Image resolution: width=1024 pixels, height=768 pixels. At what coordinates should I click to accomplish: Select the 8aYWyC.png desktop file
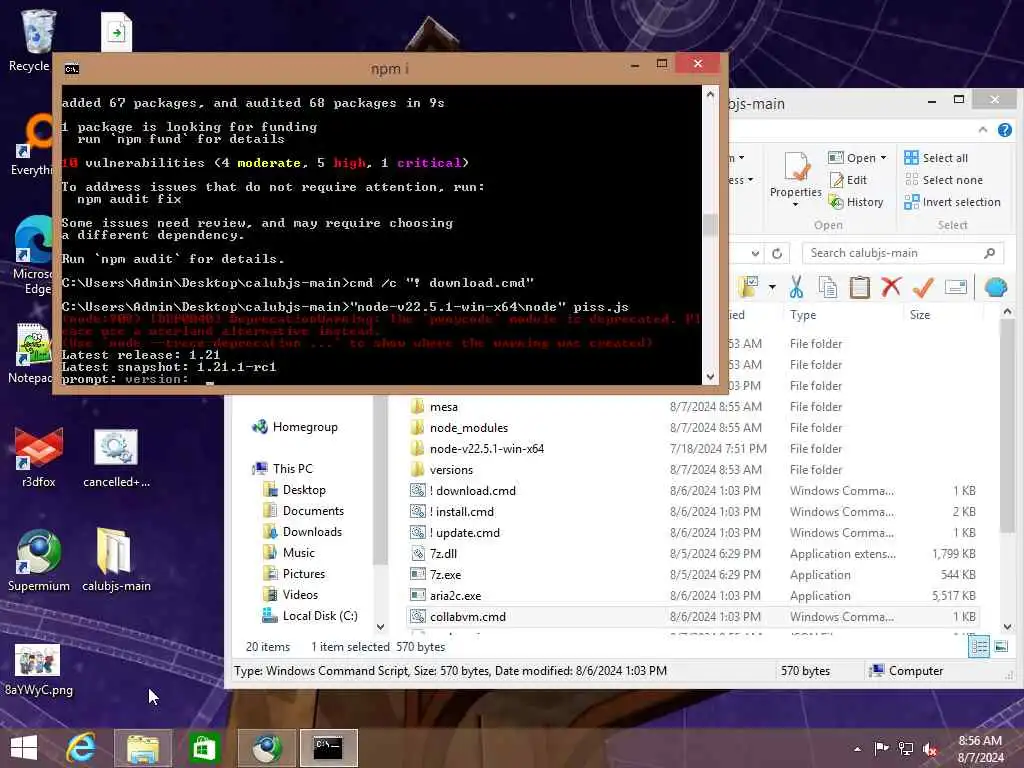point(39,669)
